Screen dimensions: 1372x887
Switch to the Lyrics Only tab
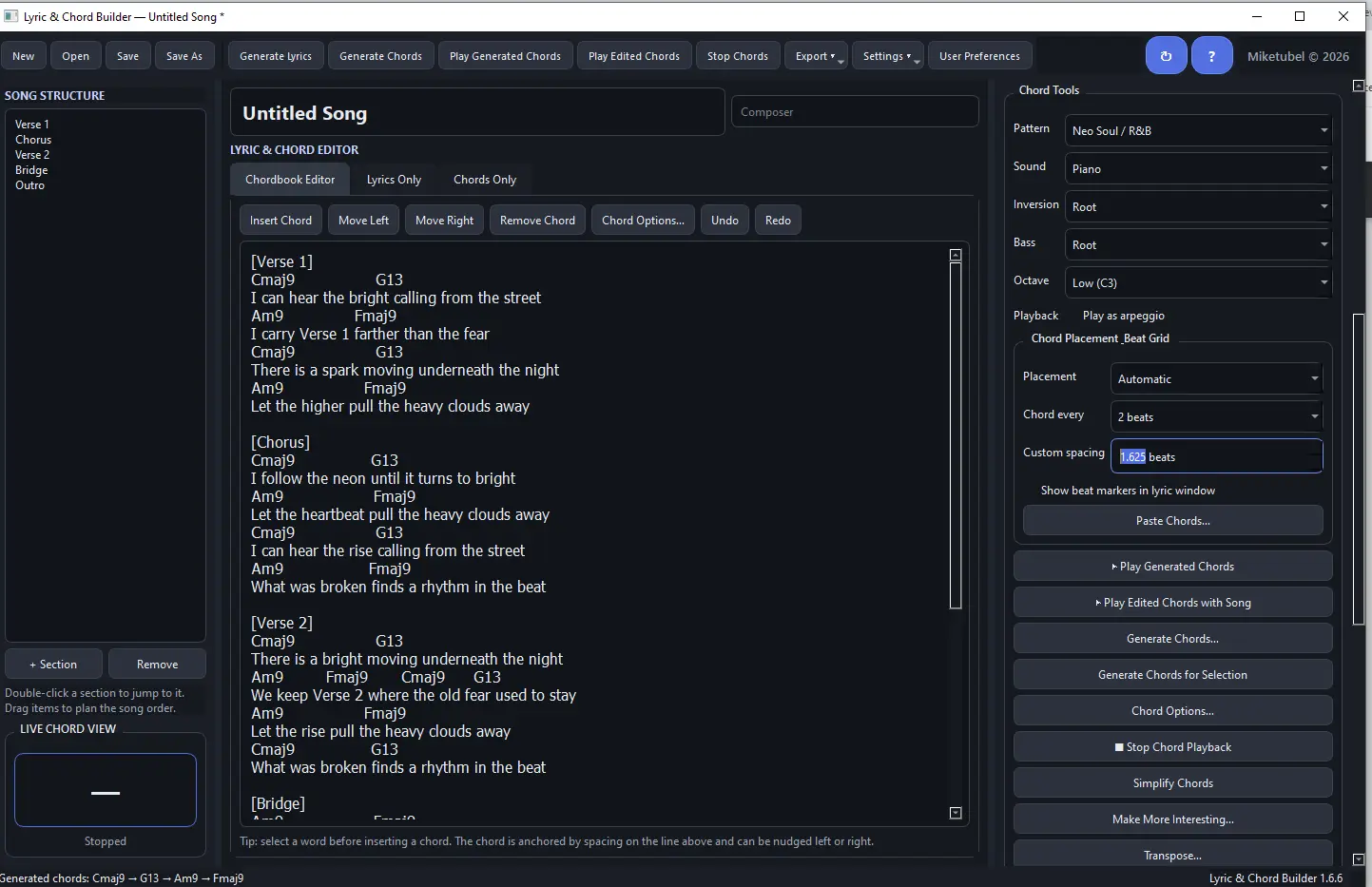[394, 180]
